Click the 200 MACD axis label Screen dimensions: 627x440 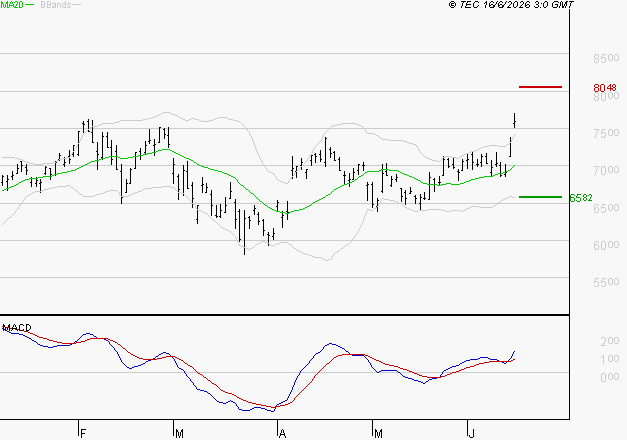point(610,341)
